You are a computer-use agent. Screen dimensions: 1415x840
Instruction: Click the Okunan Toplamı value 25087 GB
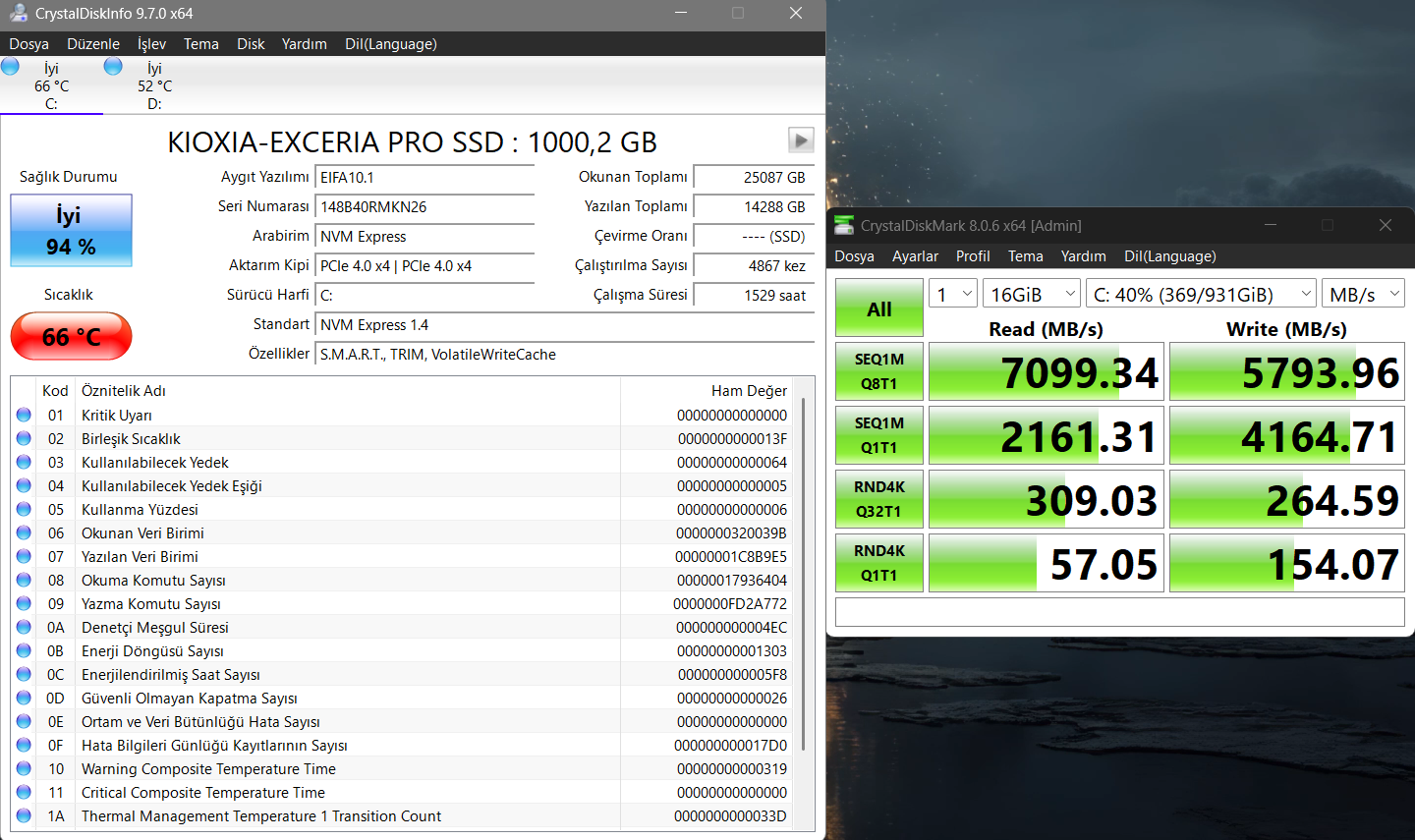[754, 177]
